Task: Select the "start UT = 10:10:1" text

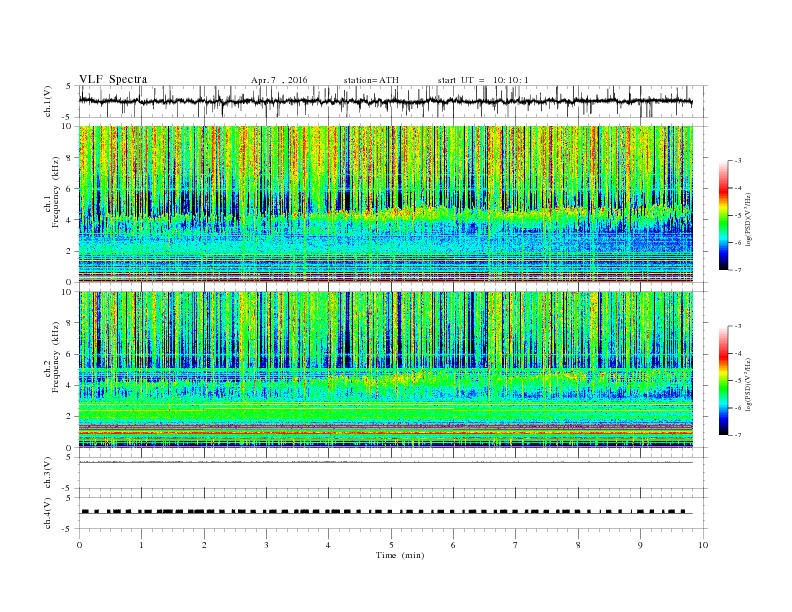Action: [483, 80]
